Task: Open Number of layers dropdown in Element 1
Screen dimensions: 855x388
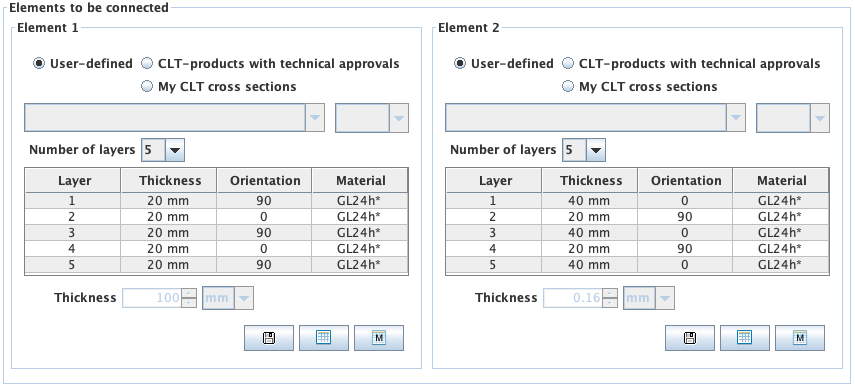Action: (x=163, y=150)
